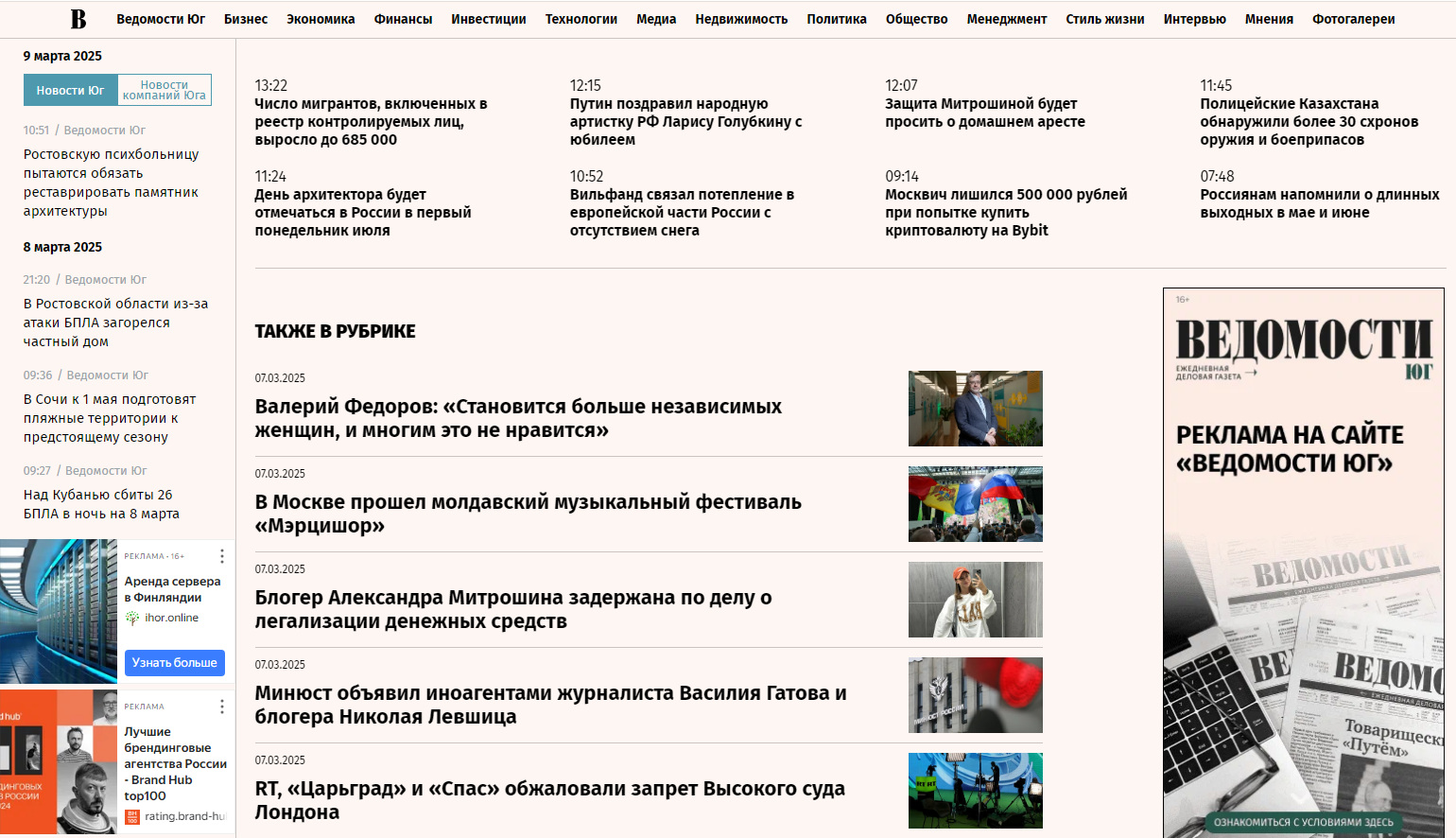Click the RT studio article thumbnail

[x=976, y=791]
